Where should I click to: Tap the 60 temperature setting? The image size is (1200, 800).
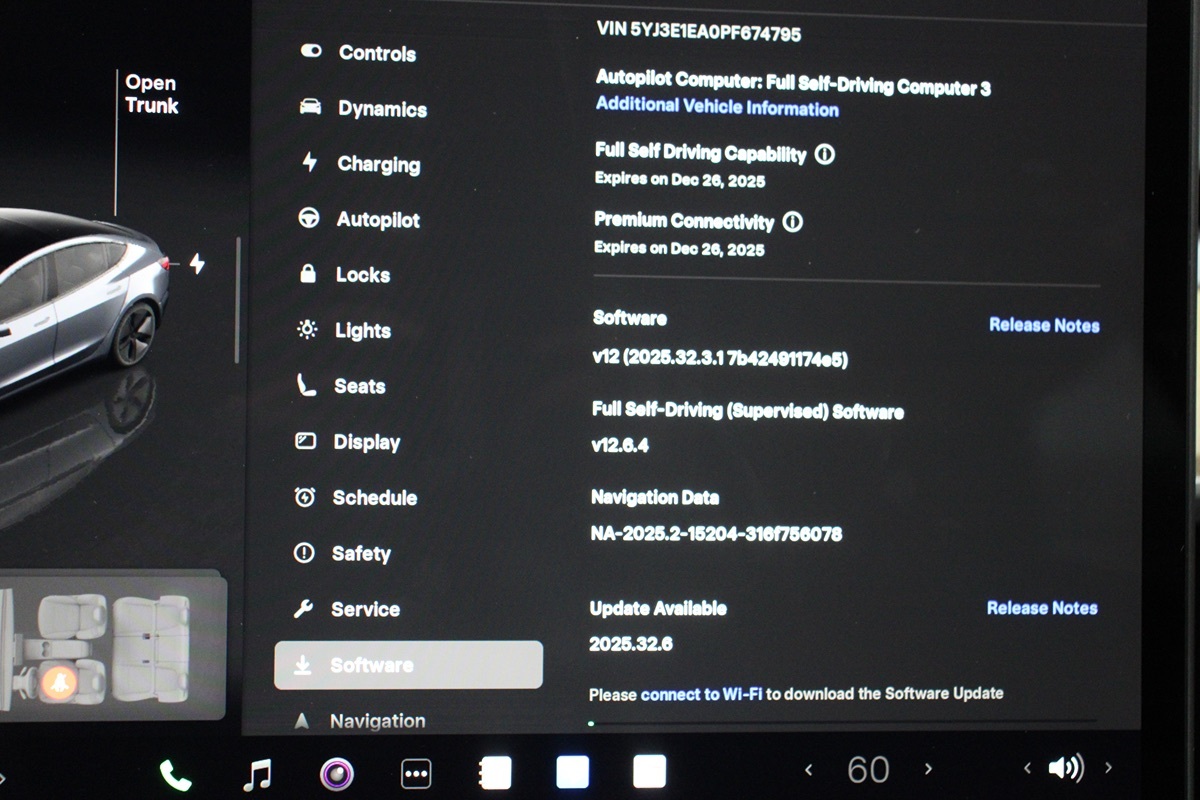click(868, 769)
